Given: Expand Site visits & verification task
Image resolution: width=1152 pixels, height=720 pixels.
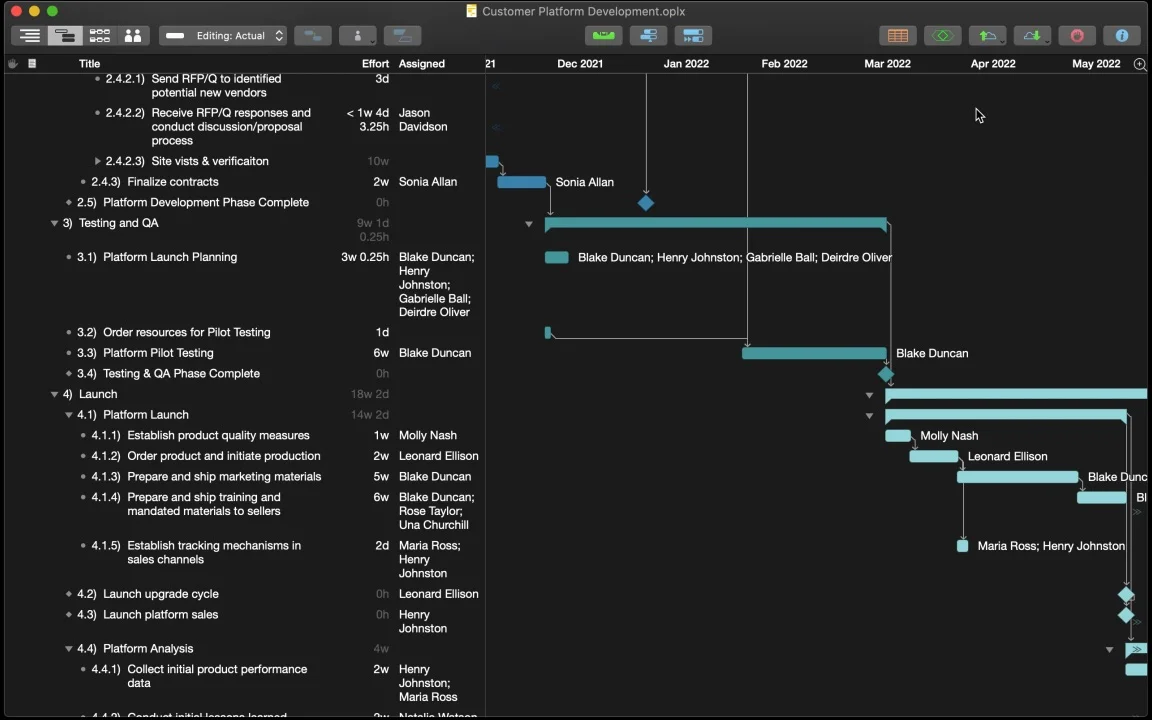Looking at the screenshot, I should (x=97, y=161).
